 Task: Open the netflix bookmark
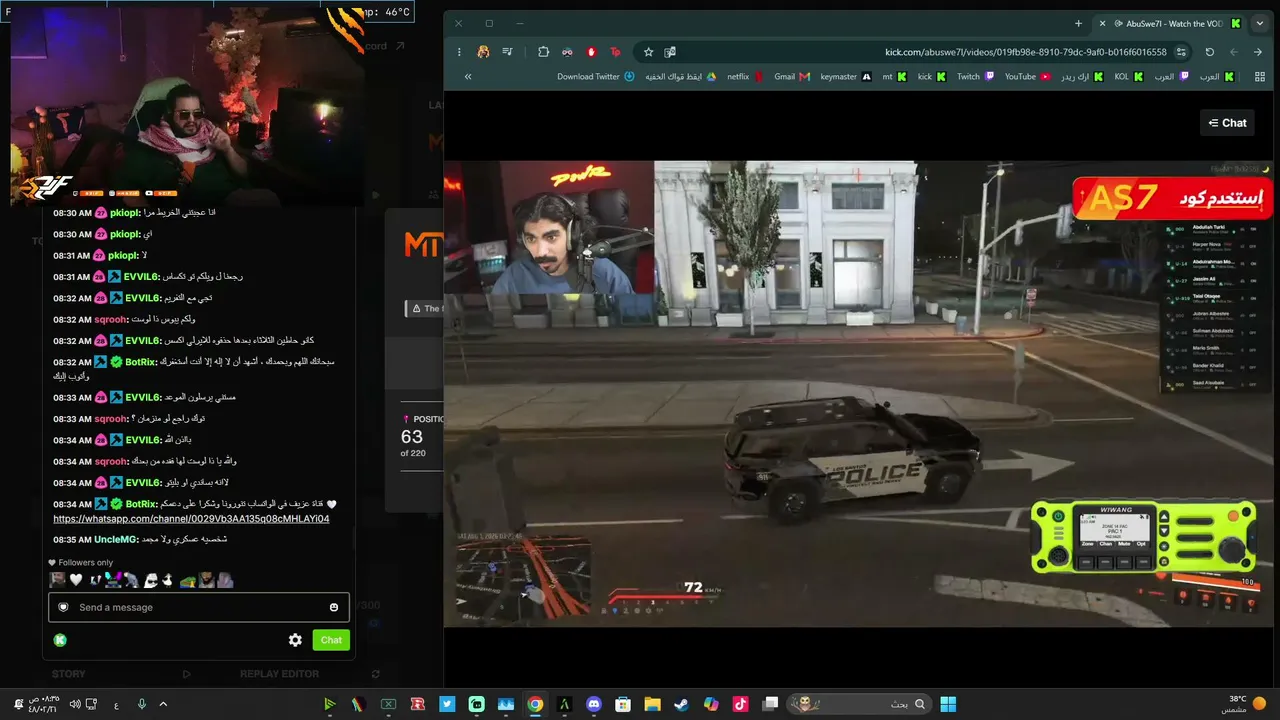[745, 77]
